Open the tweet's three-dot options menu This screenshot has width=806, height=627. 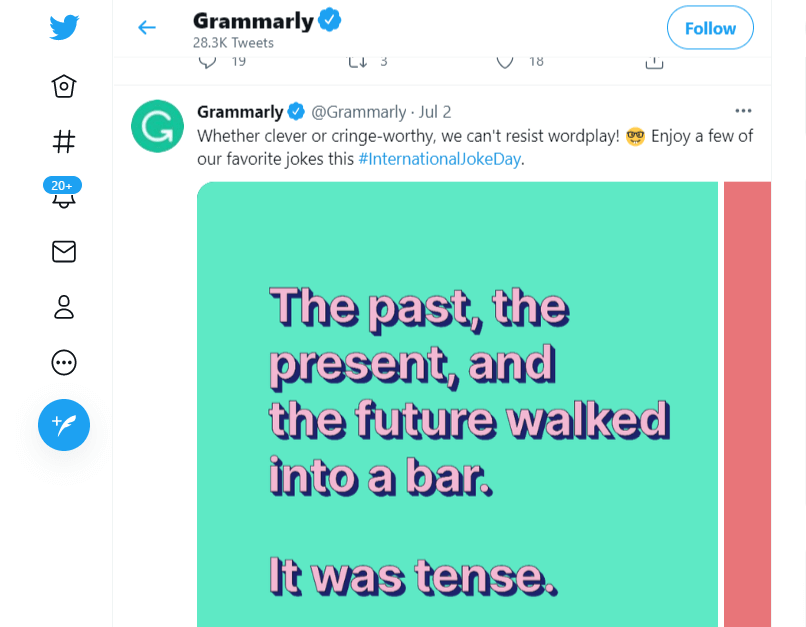(x=743, y=111)
